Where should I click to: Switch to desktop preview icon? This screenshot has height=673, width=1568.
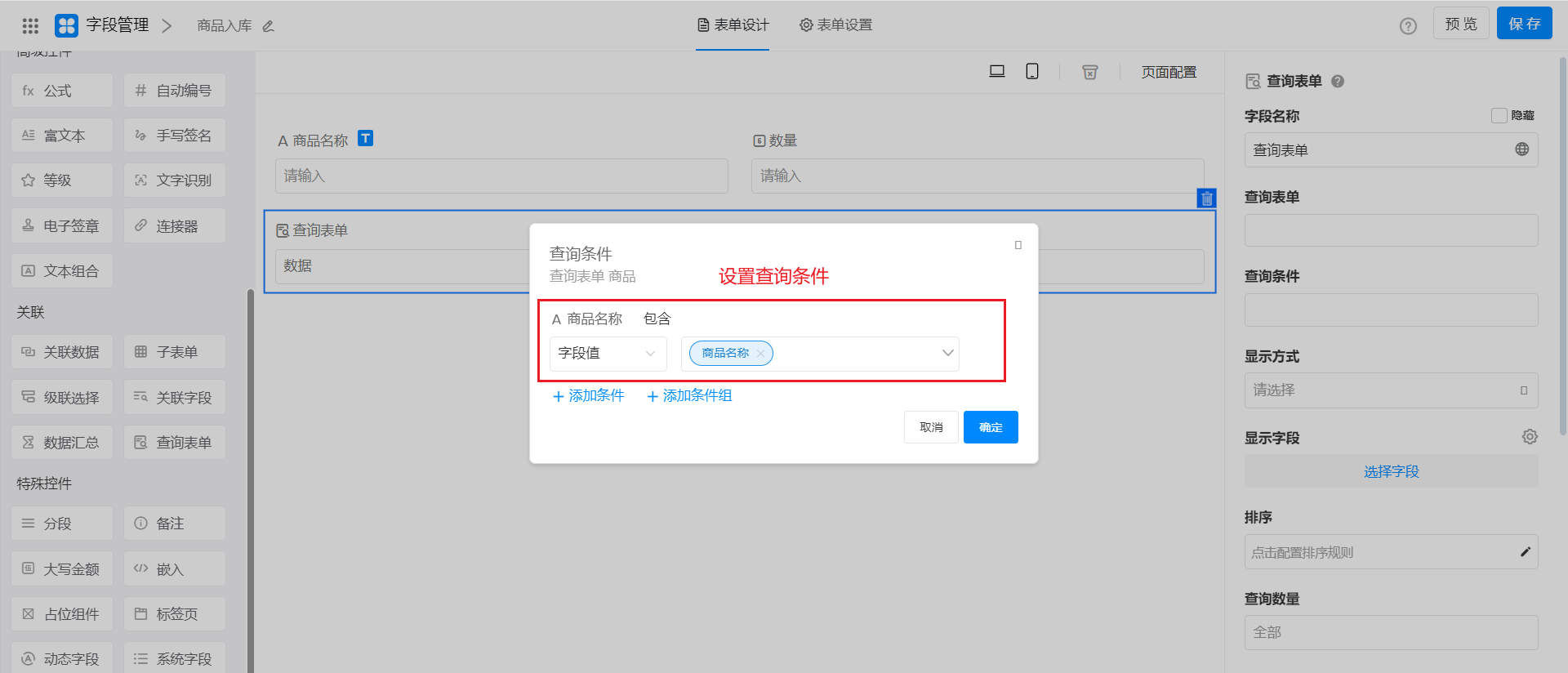996,72
